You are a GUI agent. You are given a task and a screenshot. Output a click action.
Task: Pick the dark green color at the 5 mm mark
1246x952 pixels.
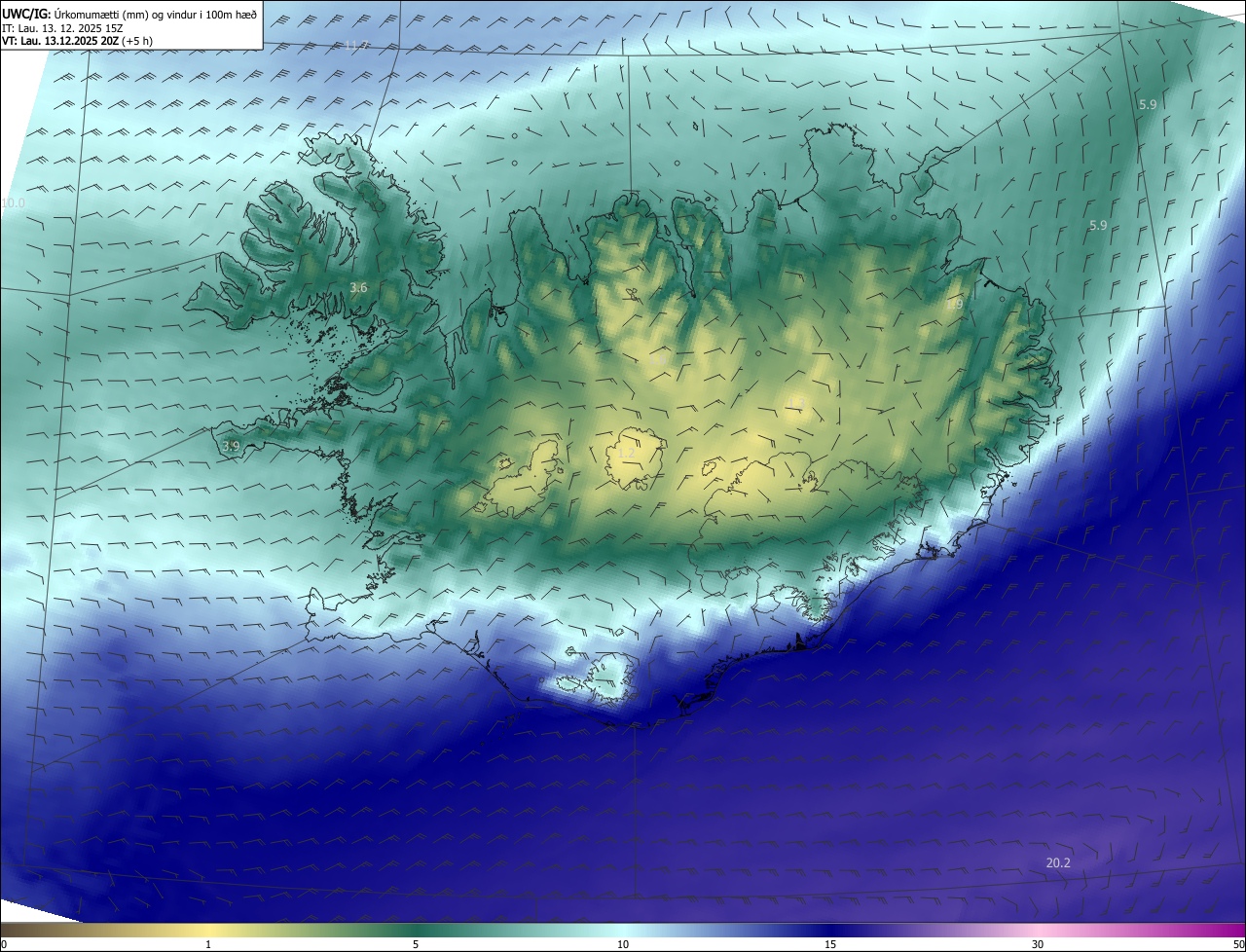[x=416, y=930]
